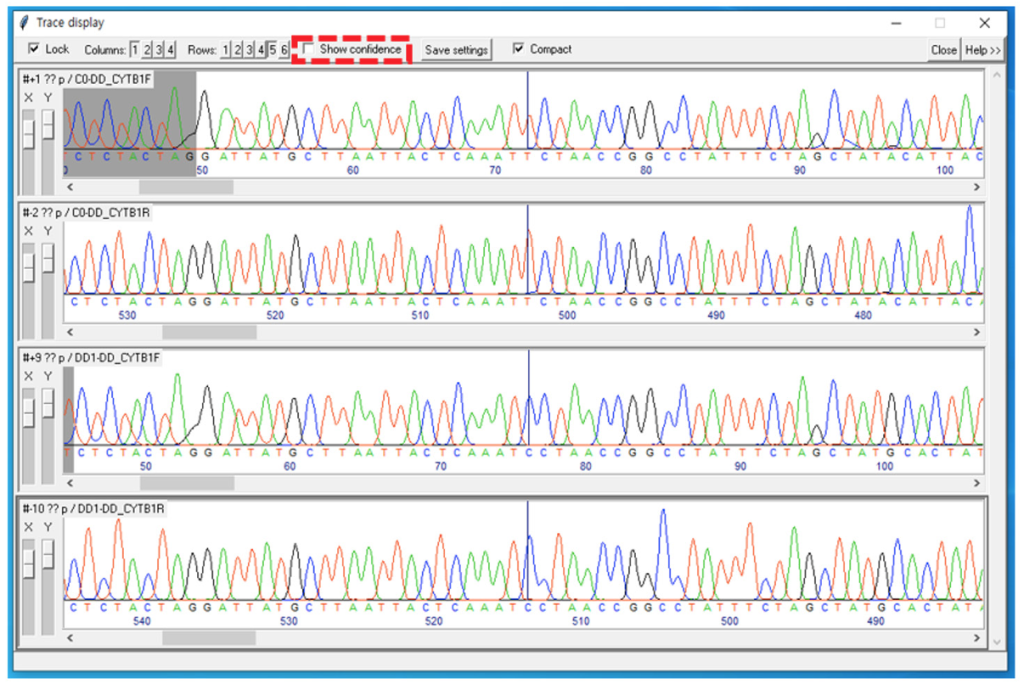This screenshot has height=684, width=1024.
Task: Select the DD1-DD_CYTB1F trace header label
Action: point(92,357)
